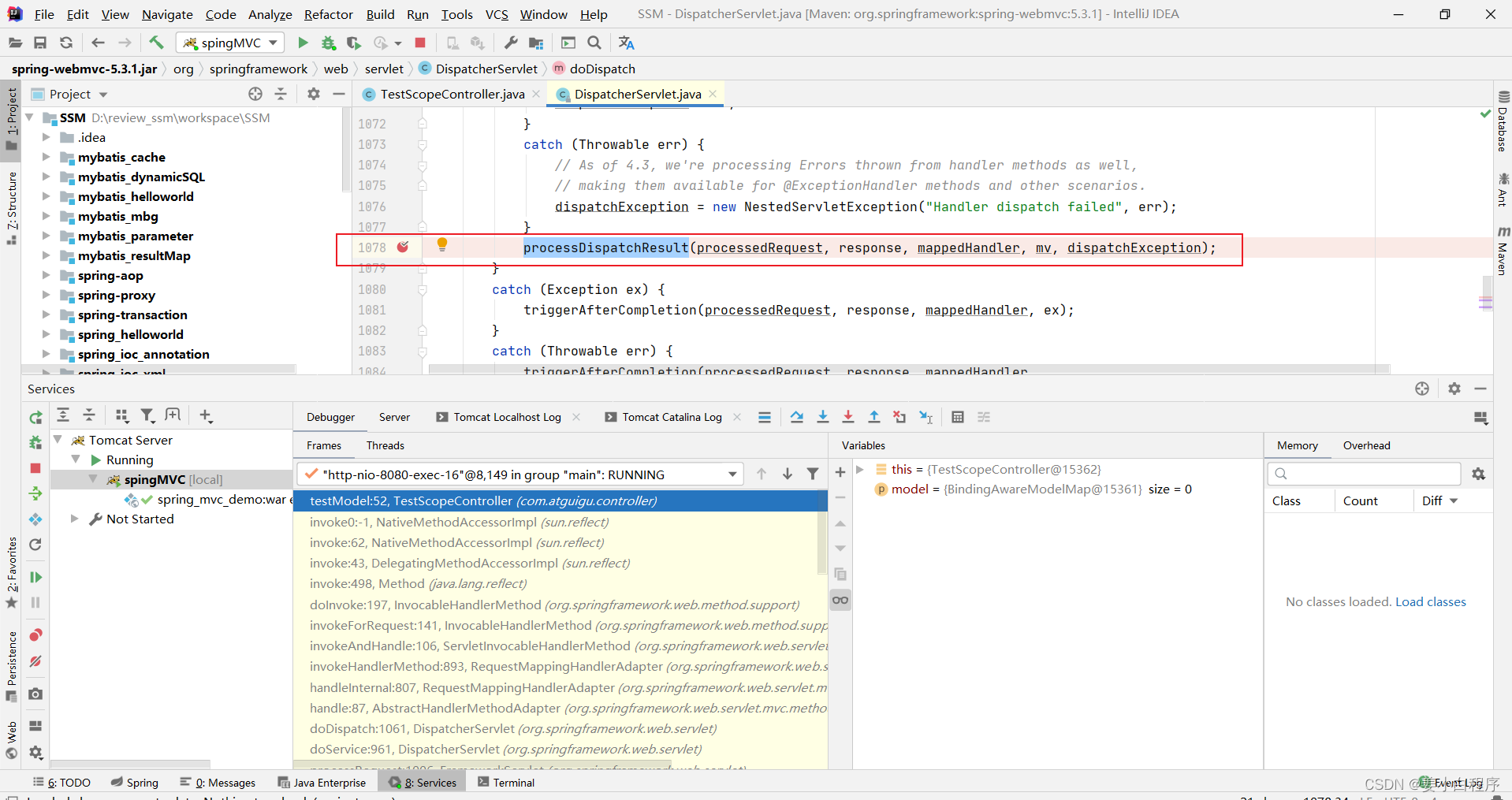Navigate back with the left arrow
The width and height of the screenshot is (1512, 800).
tap(98, 43)
